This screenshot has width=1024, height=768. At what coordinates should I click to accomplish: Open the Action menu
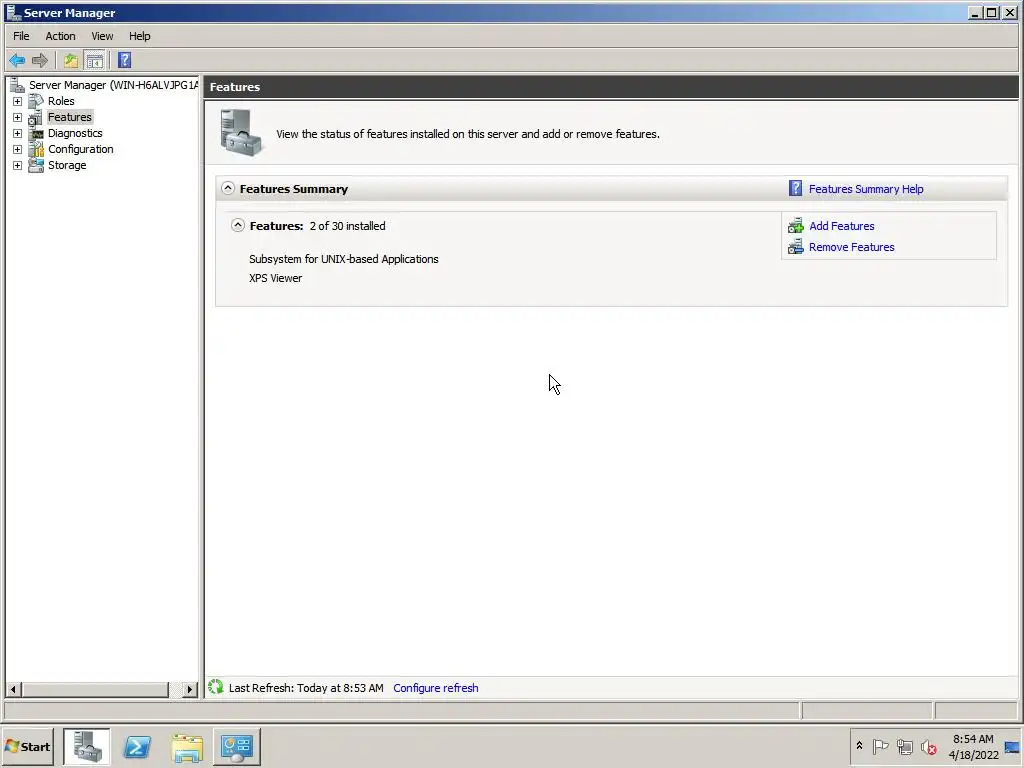60,36
